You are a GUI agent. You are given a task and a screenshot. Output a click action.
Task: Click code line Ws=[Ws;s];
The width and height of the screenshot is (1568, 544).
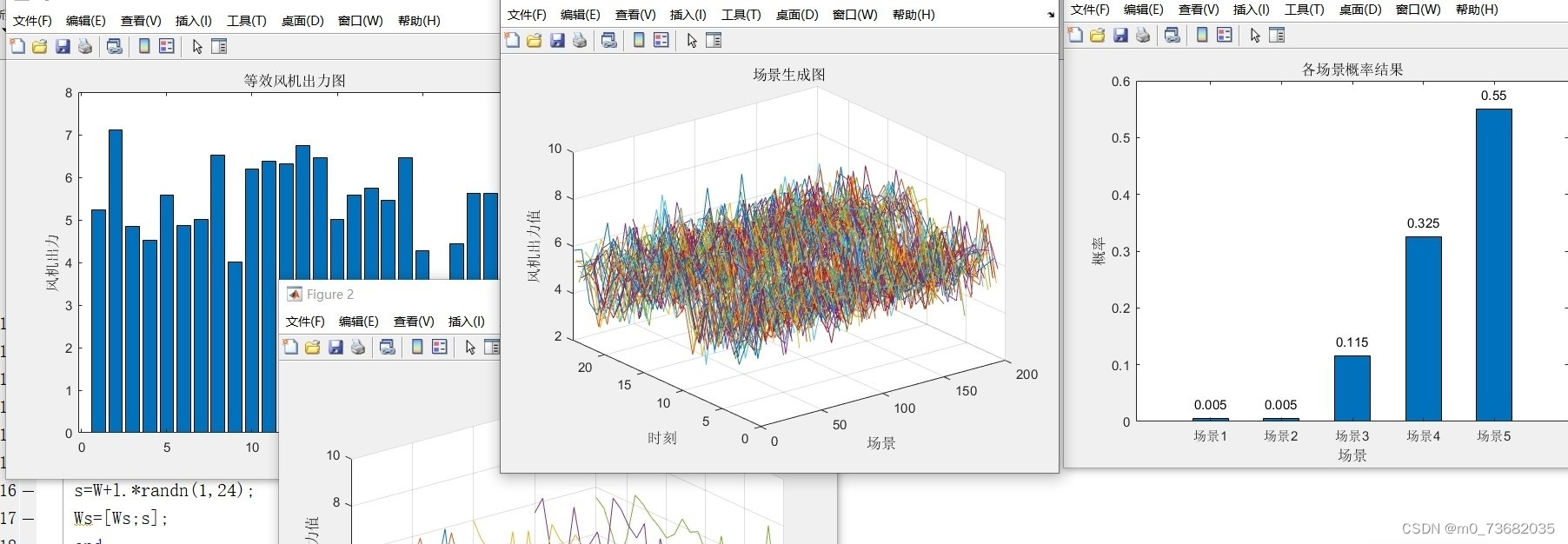(x=121, y=519)
